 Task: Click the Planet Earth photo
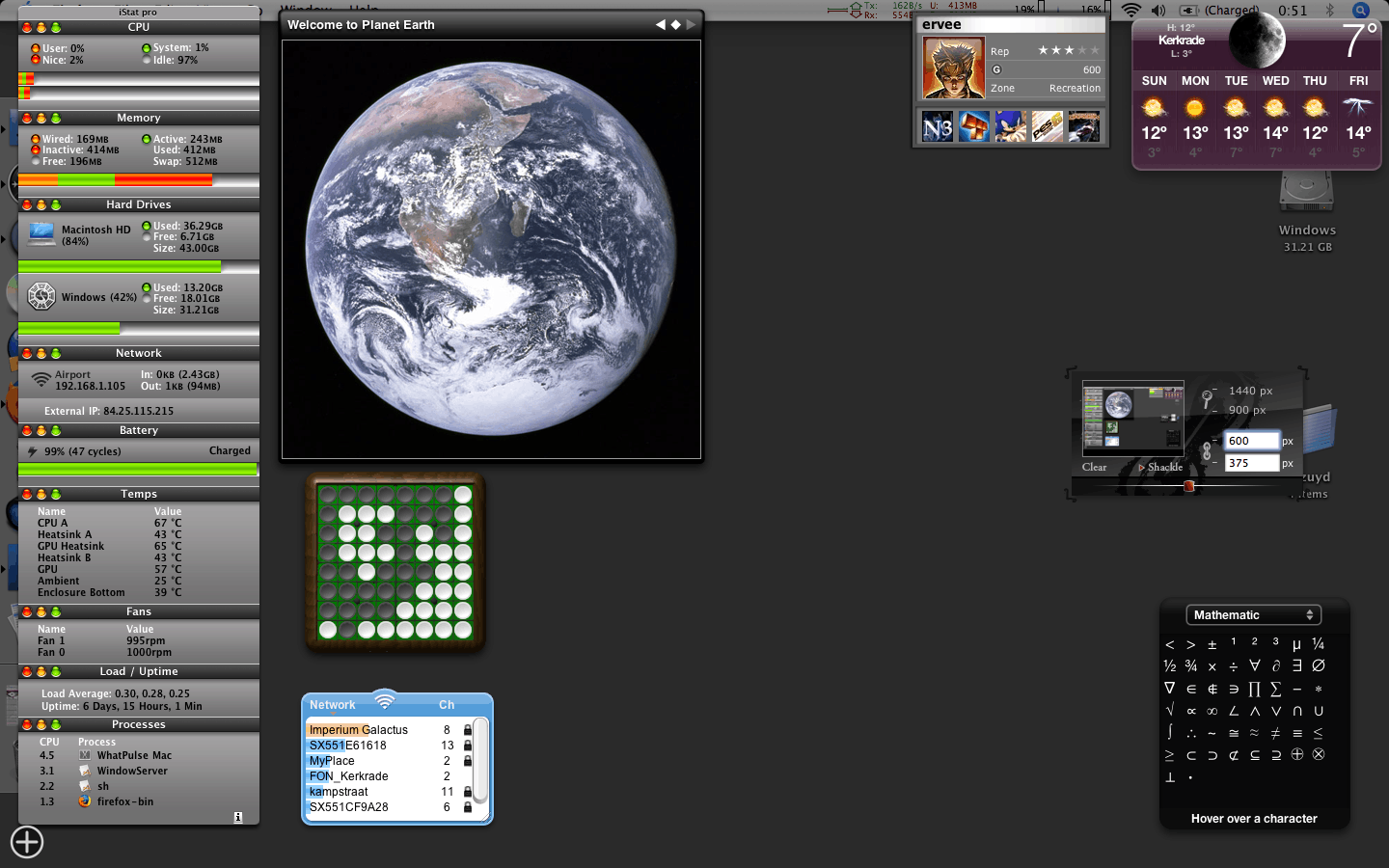pyautogui.click(x=491, y=250)
